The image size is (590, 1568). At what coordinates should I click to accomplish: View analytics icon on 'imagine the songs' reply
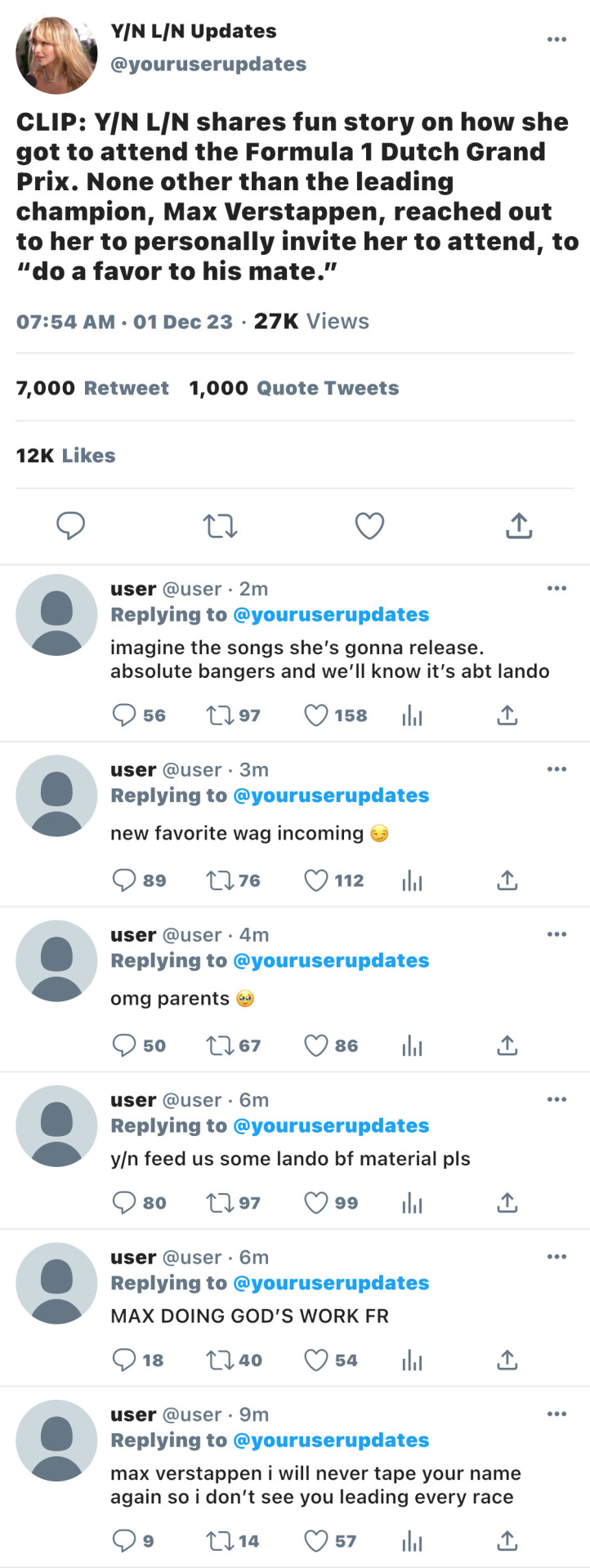tap(412, 716)
